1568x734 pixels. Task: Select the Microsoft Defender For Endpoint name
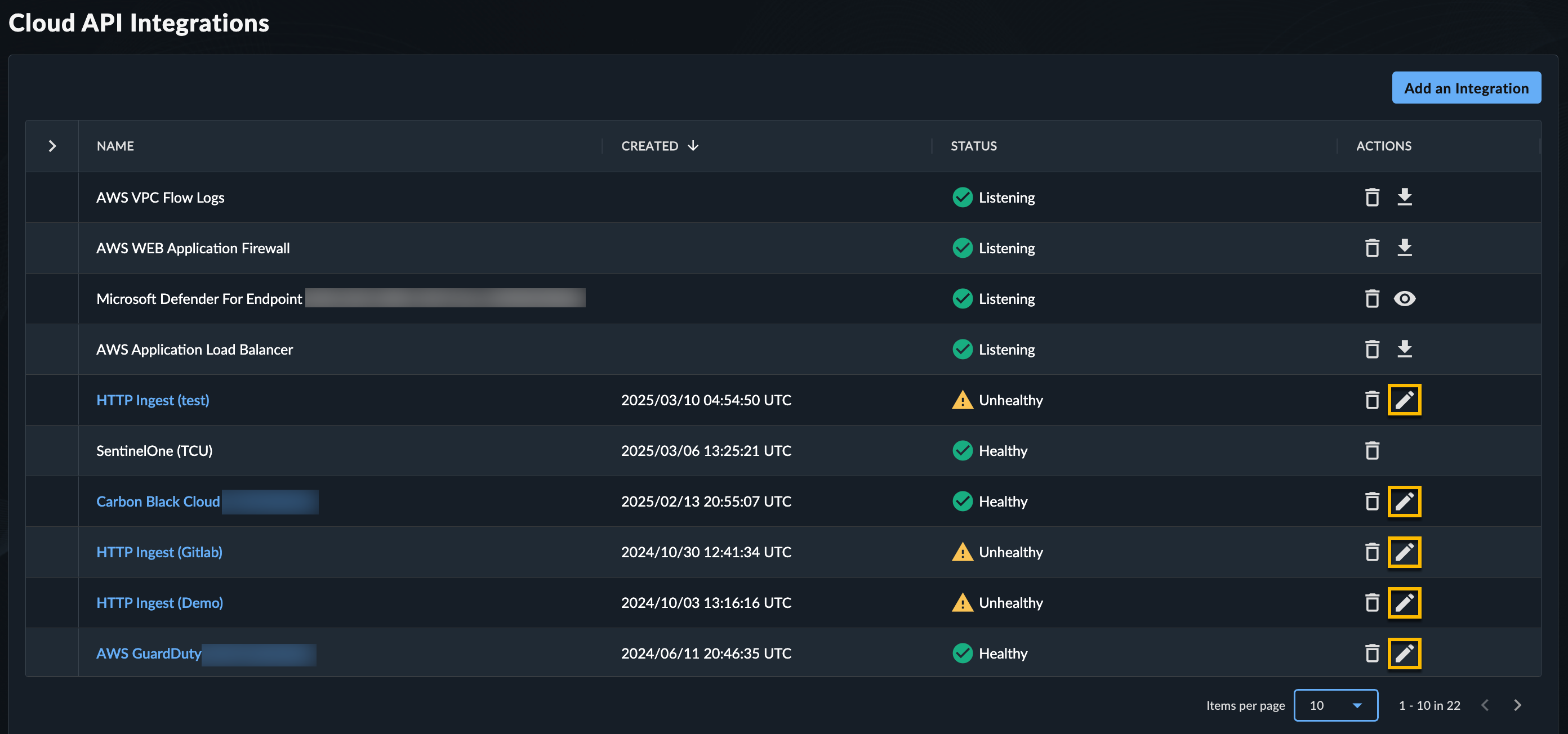199,298
